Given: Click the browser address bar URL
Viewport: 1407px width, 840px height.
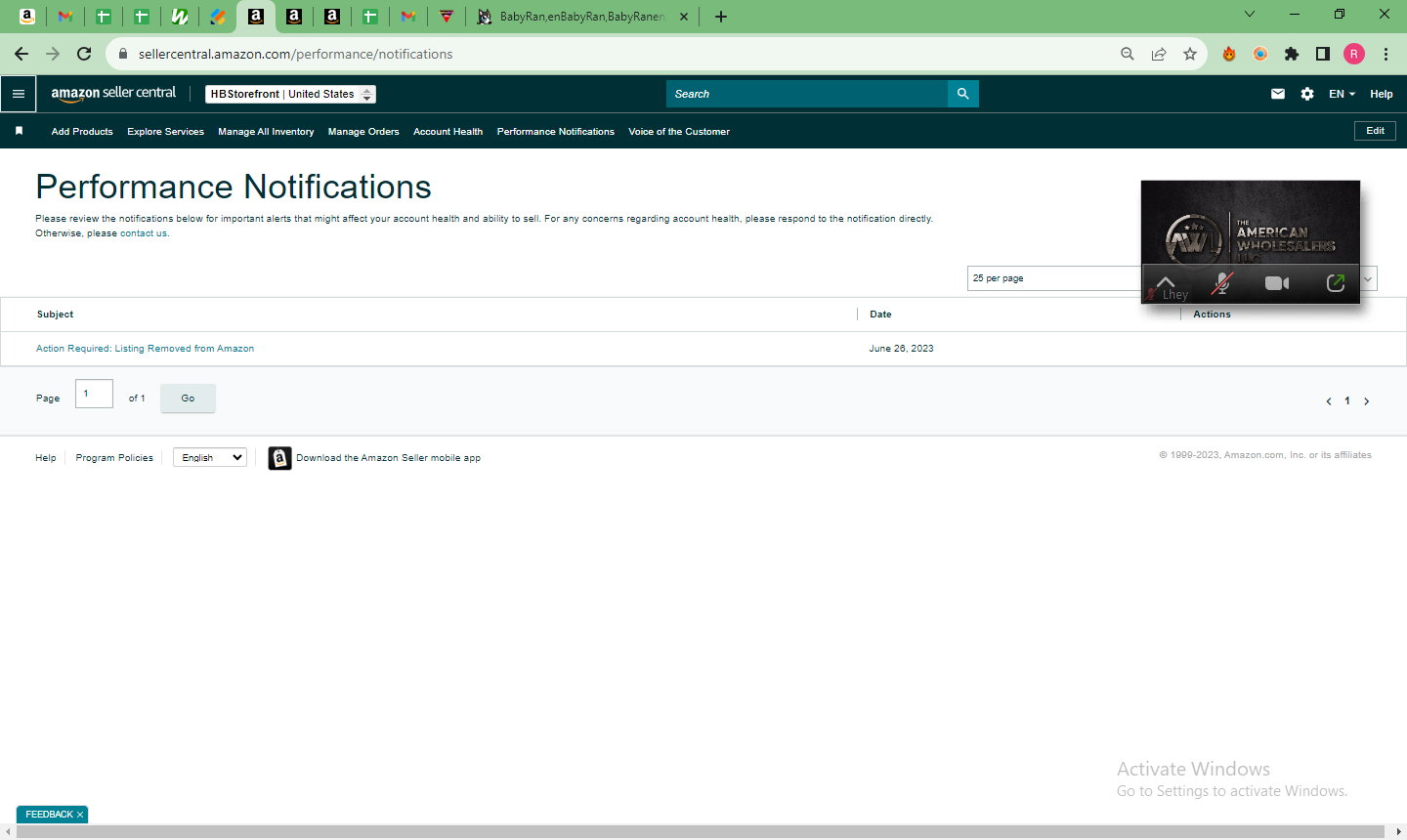Looking at the screenshot, I should [x=295, y=54].
